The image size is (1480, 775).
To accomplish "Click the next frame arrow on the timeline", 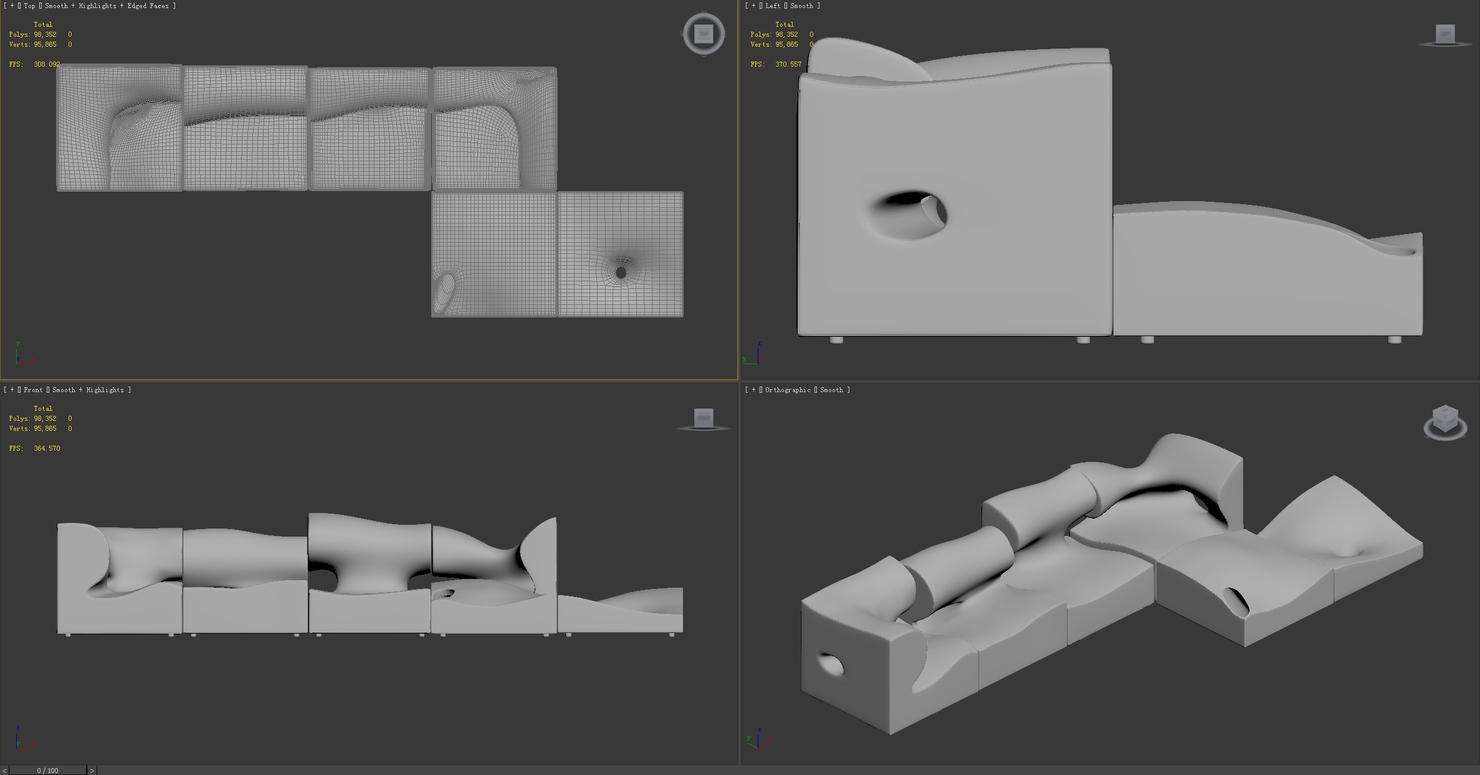I will pyautogui.click(x=90, y=770).
